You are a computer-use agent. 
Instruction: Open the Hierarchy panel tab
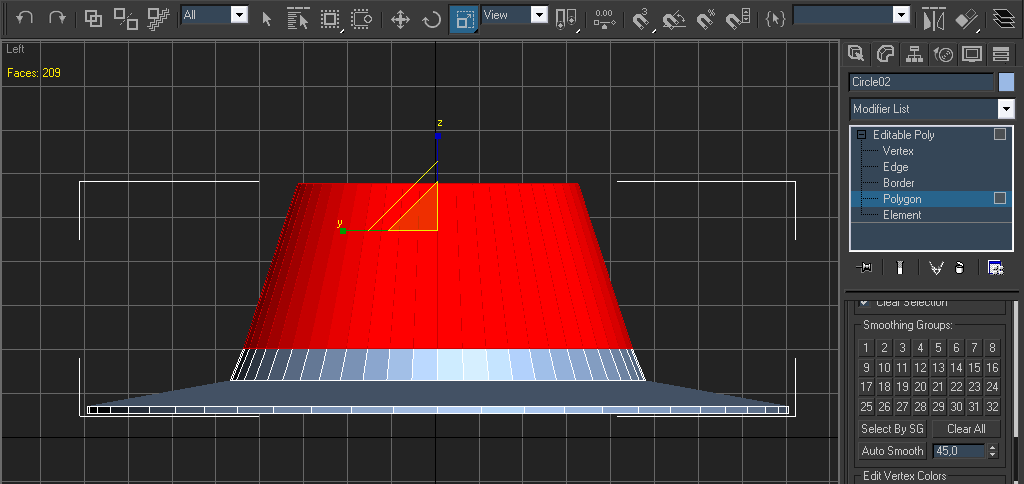click(x=913, y=54)
